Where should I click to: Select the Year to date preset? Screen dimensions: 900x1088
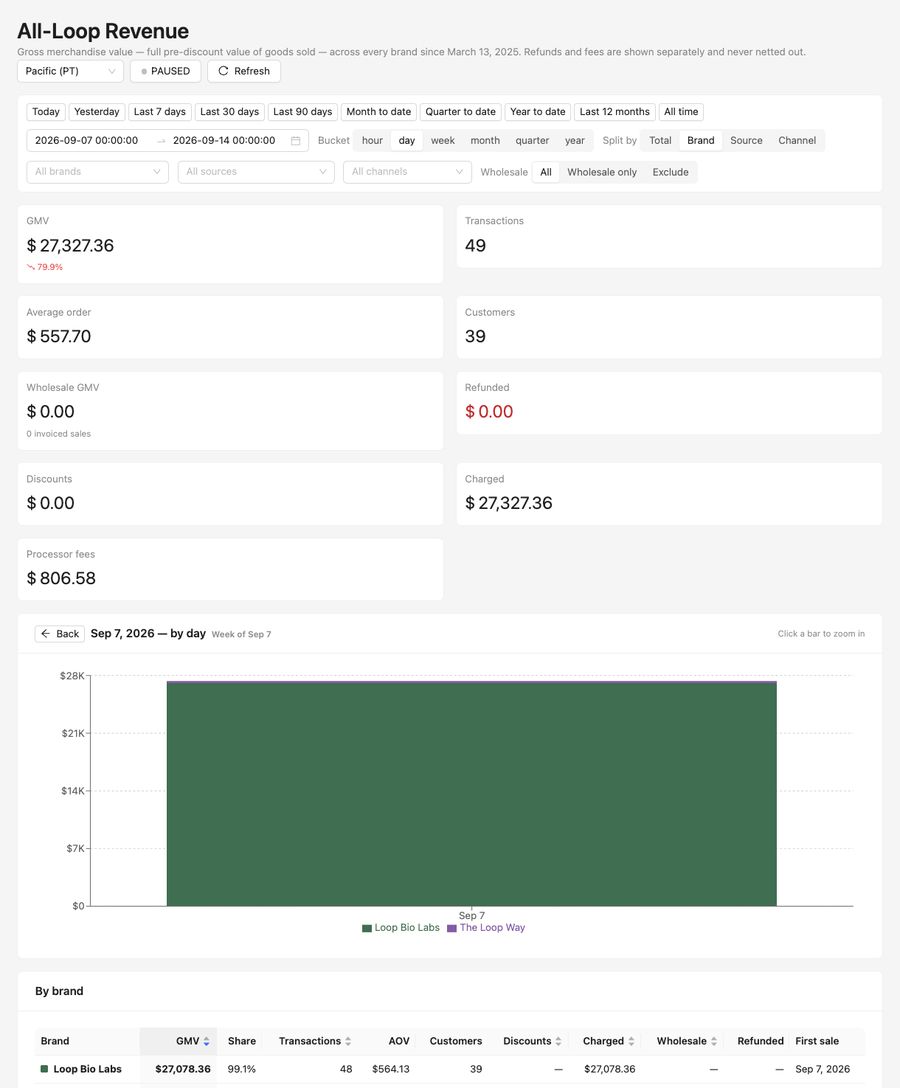[x=538, y=112]
